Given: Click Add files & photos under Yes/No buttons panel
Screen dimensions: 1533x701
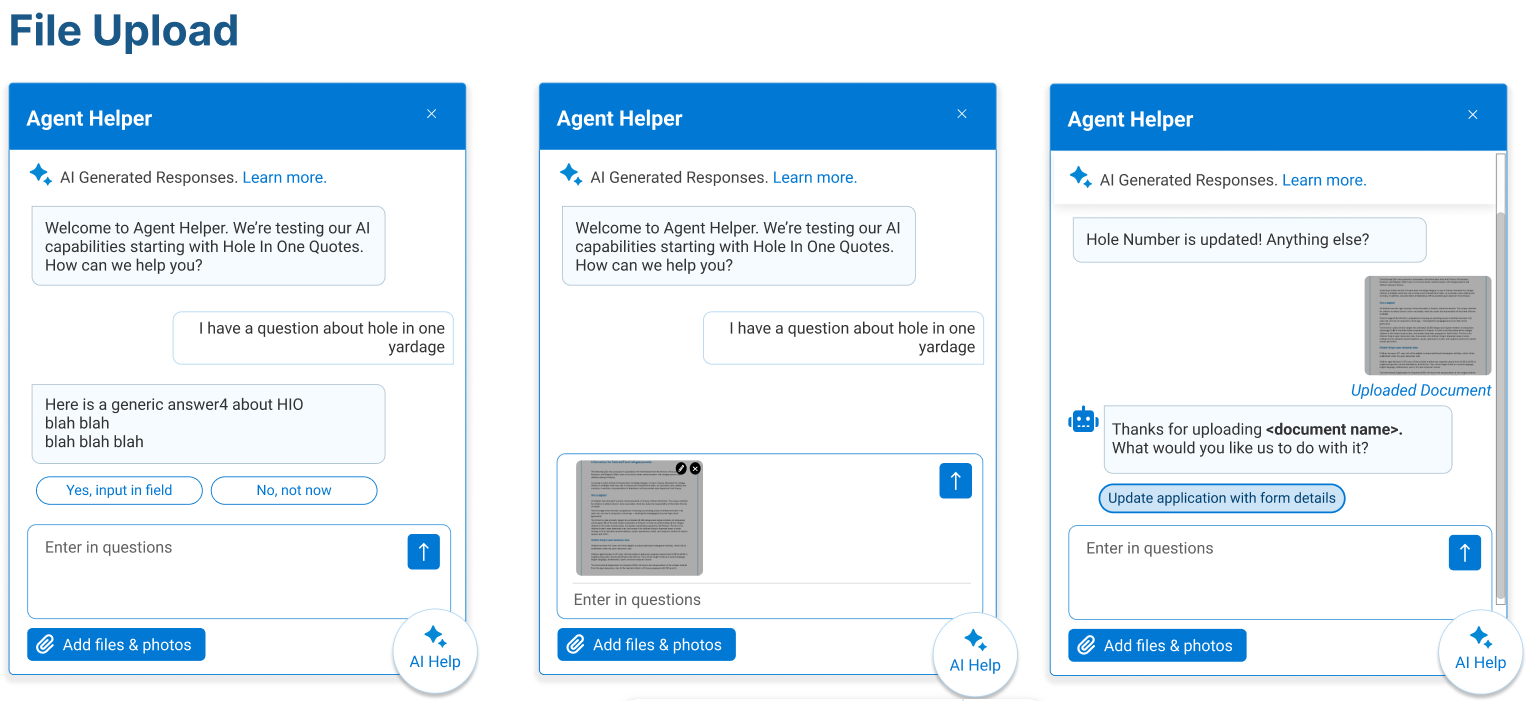Looking at the screenshot, I should [116, 645].
